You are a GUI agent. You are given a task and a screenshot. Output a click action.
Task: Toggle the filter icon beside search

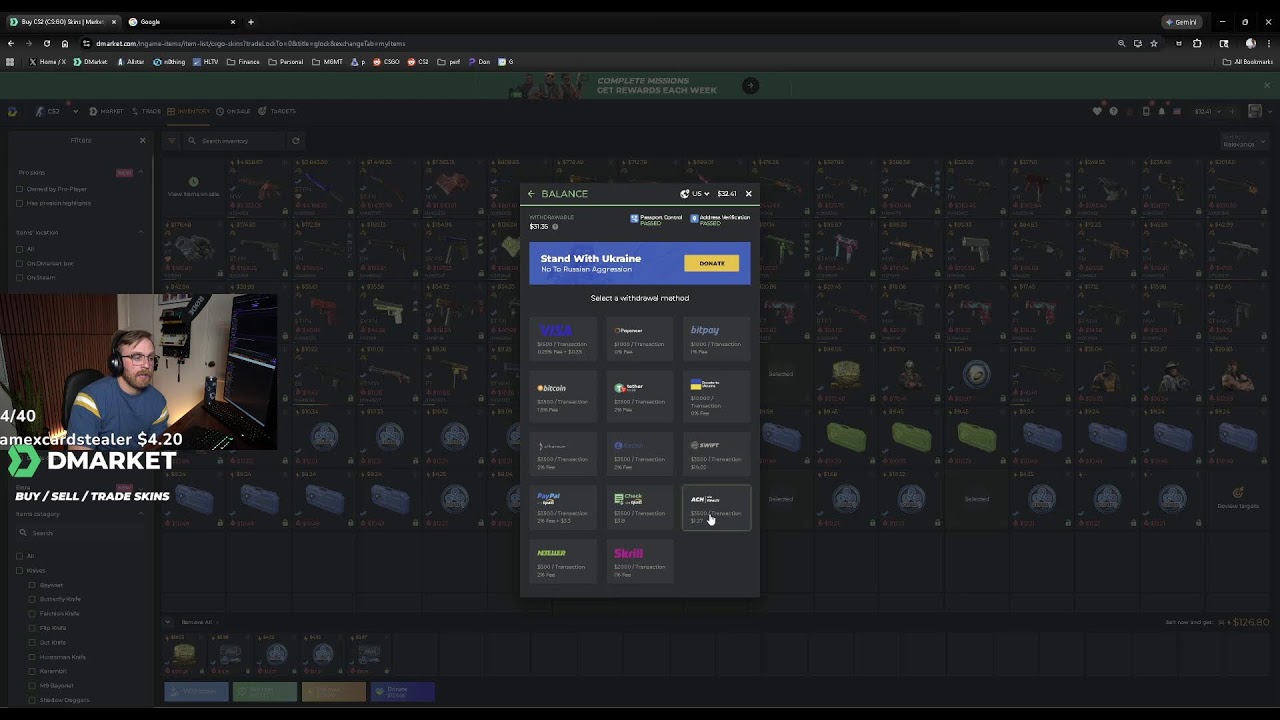click(x=171, y=141)
